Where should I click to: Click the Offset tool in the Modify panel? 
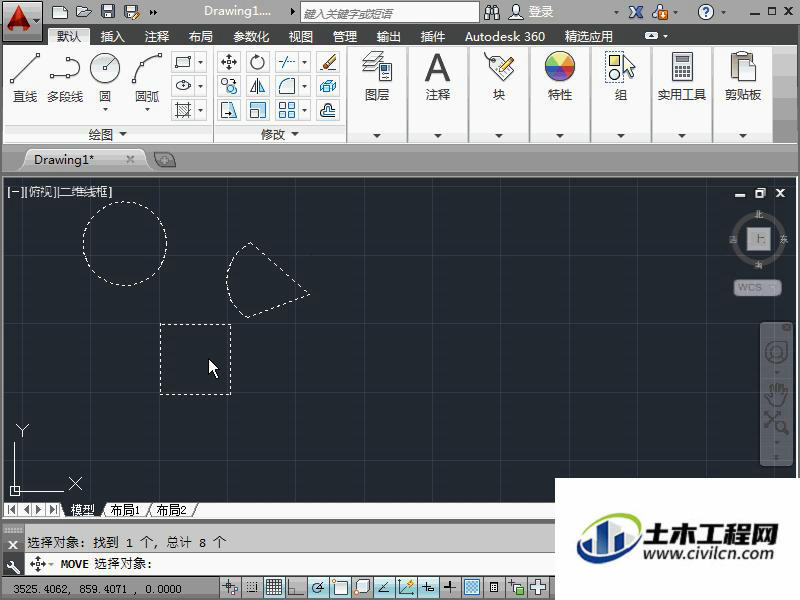328,110
